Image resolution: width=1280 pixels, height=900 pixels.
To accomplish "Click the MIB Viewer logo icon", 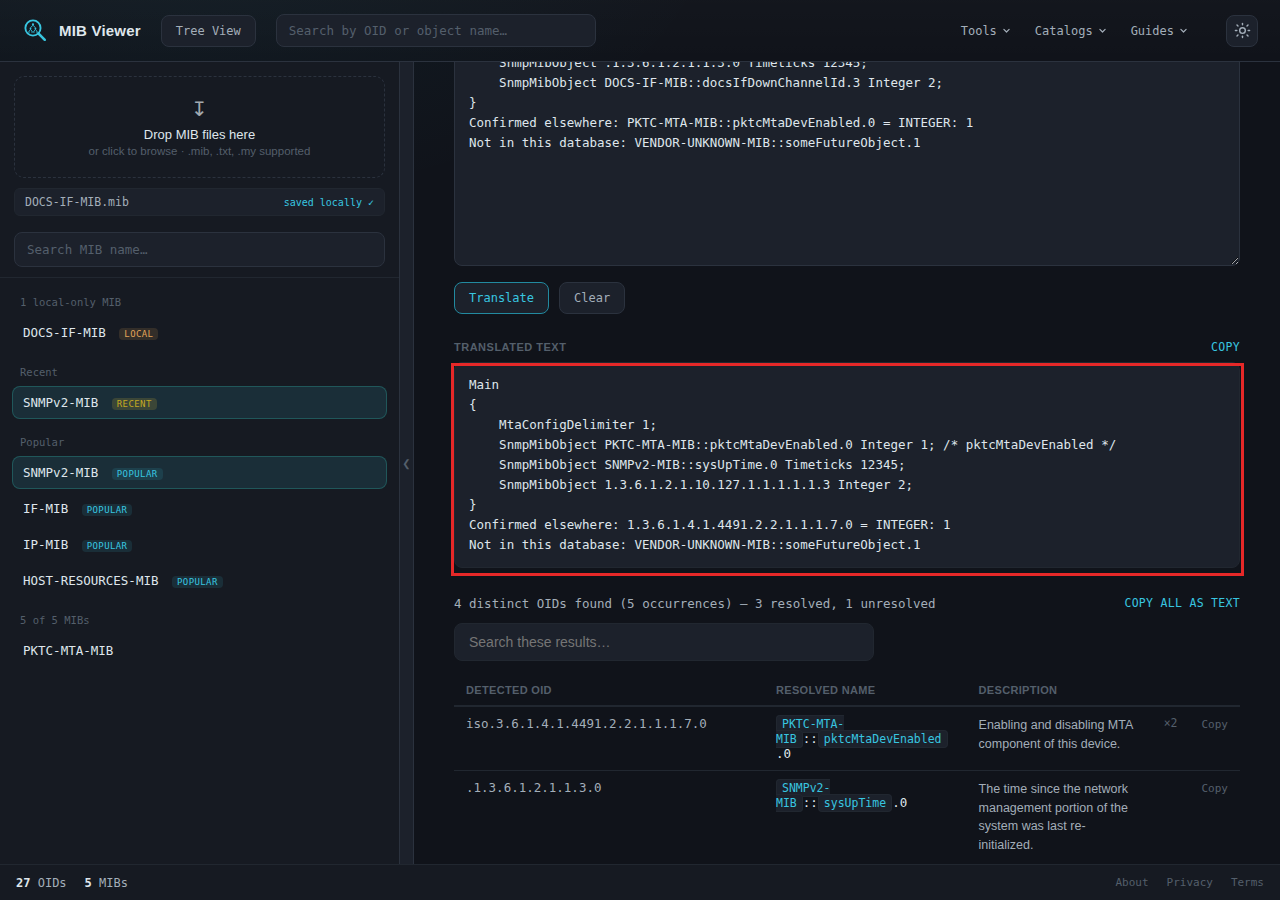I will 35,30.
